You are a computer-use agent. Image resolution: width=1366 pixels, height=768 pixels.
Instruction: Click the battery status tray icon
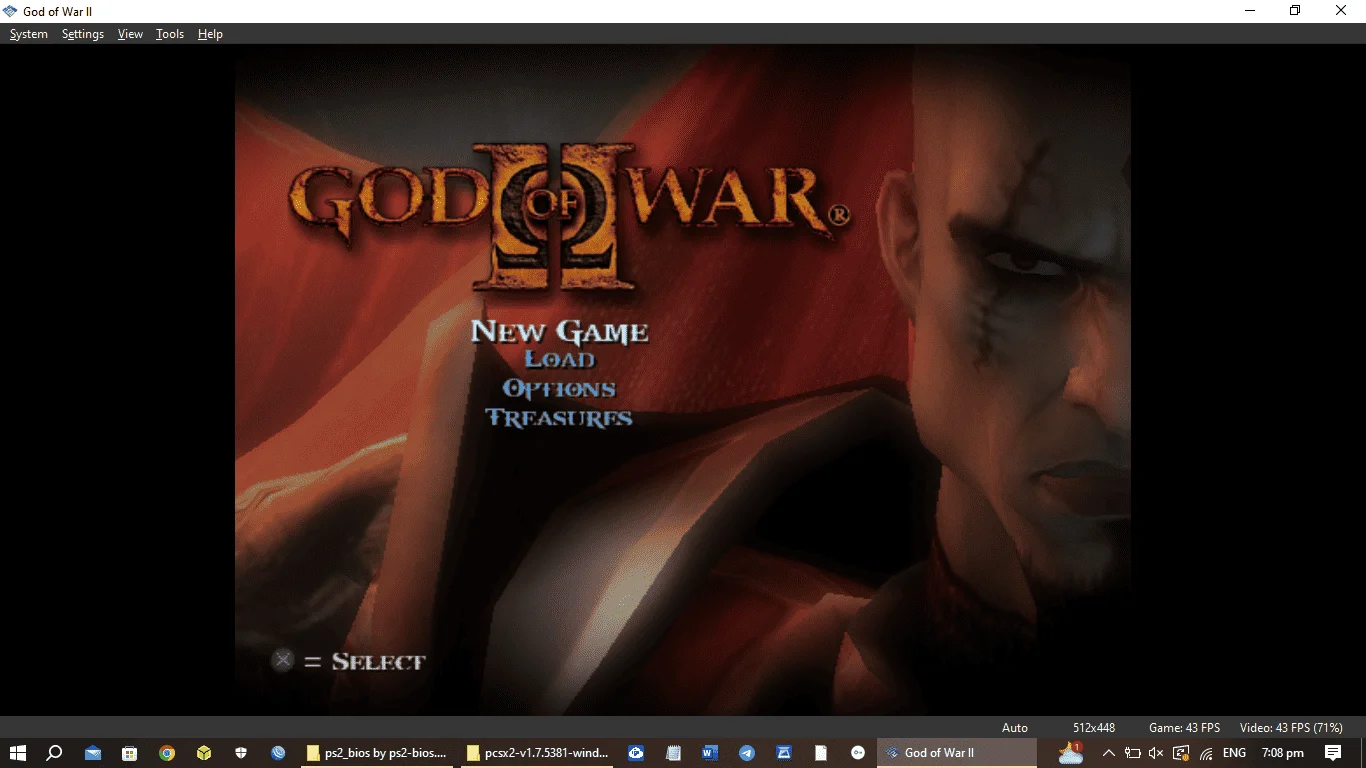click(x=1133, y=753)
